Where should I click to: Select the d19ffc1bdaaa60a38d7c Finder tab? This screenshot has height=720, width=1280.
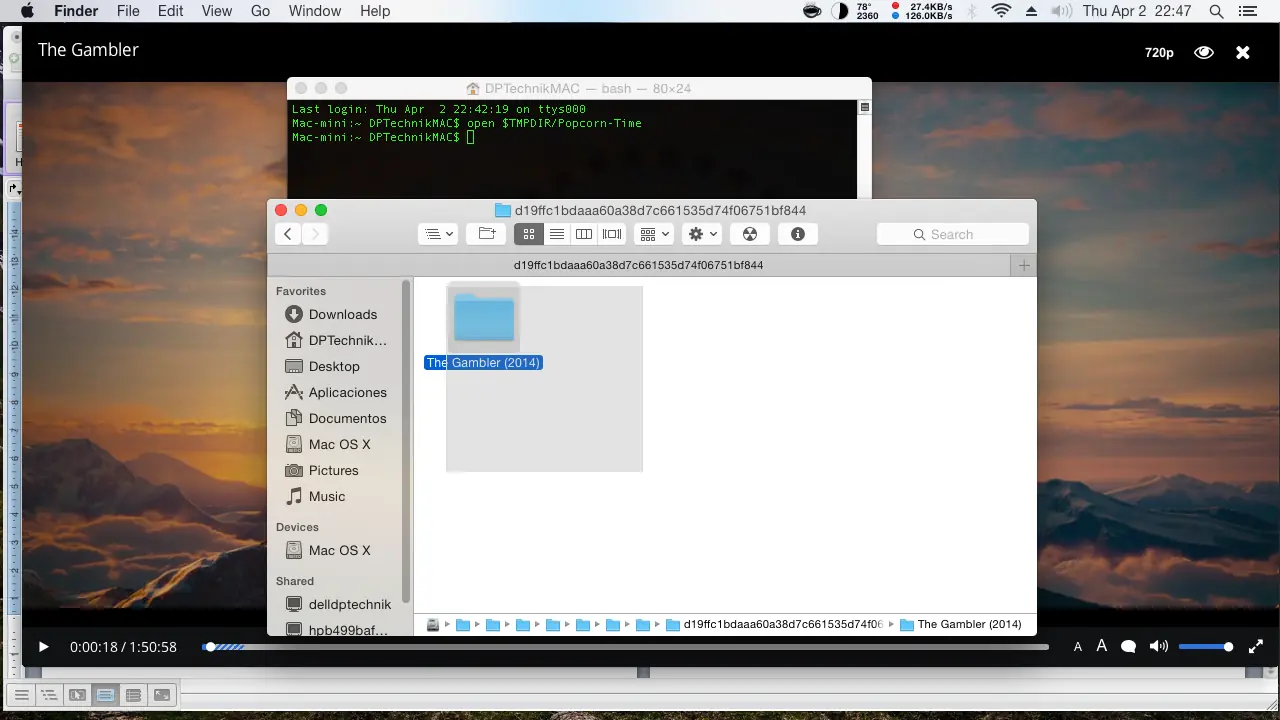[639, 265]
